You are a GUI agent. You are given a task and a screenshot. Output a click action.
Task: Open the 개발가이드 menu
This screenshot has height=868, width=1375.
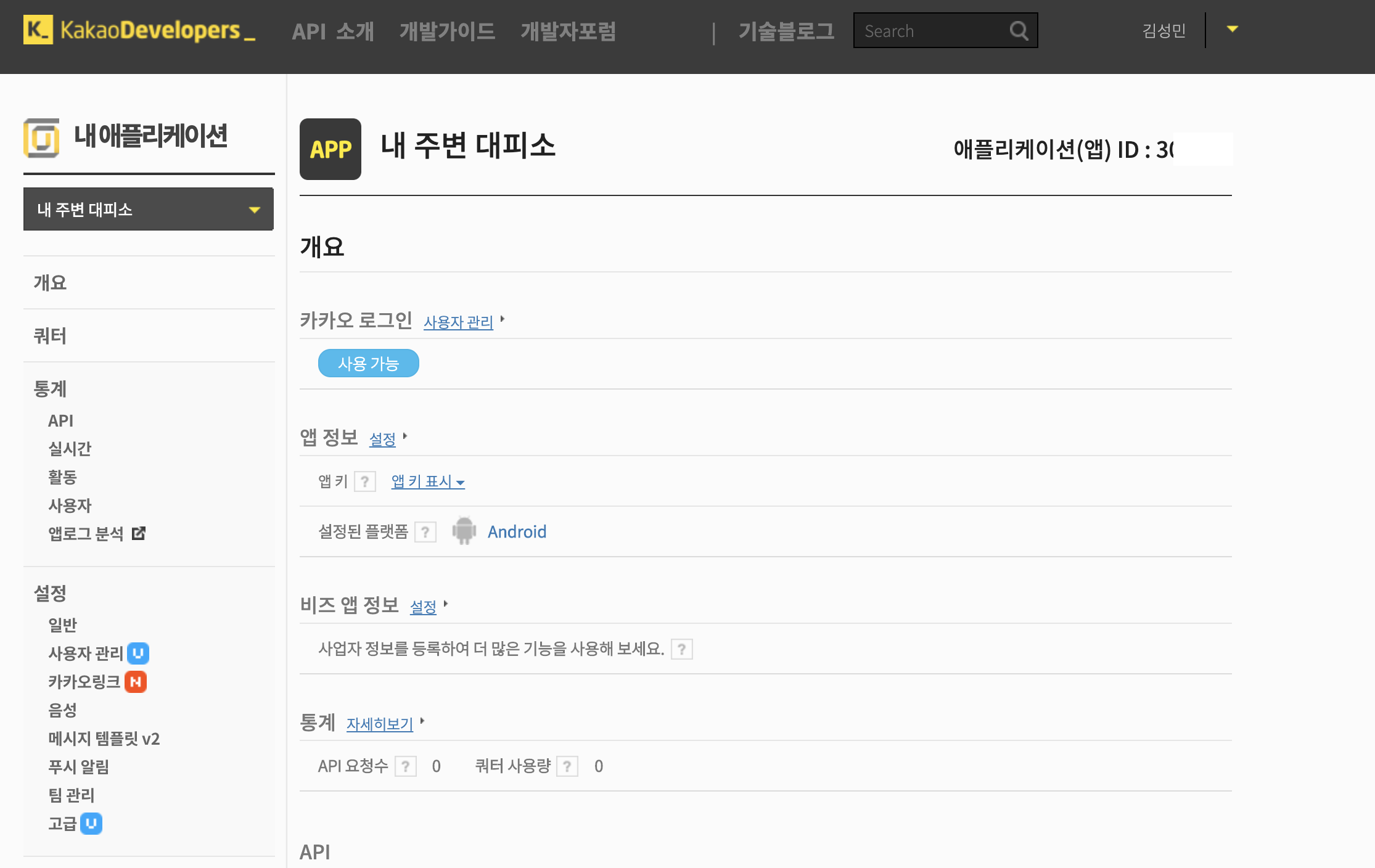pyautogui.click(x=447, y=31)
